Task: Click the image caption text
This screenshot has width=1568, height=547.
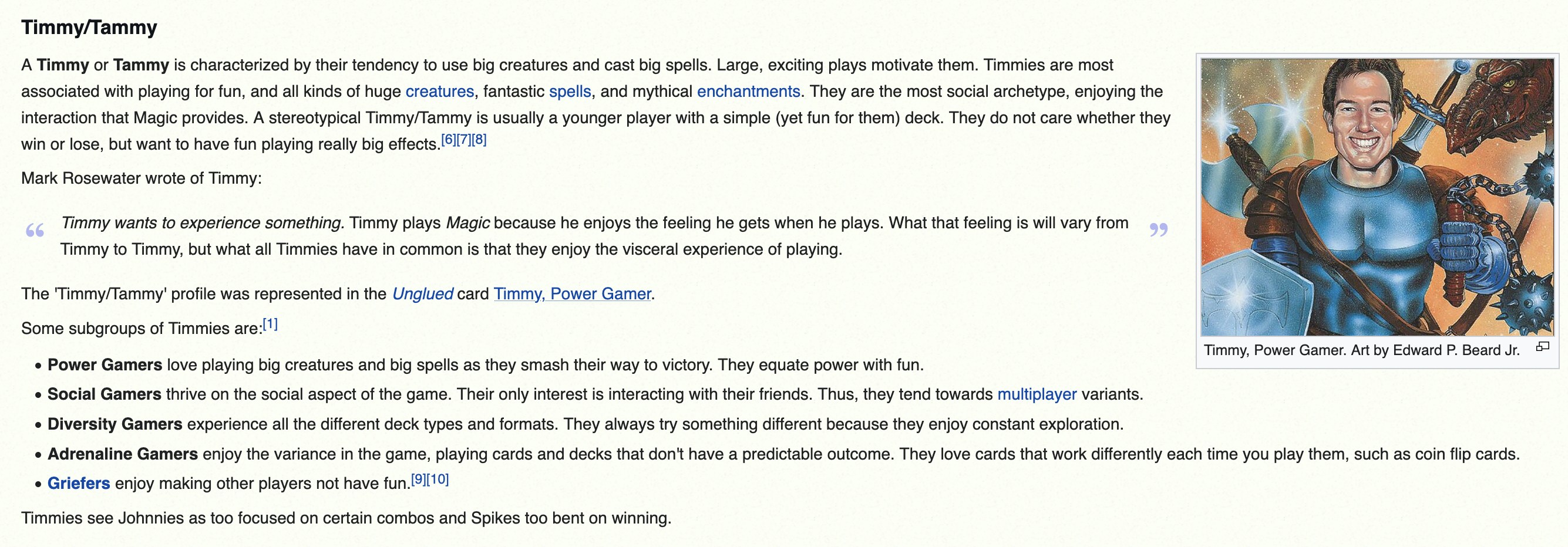Action: [x=1362, y=350]
